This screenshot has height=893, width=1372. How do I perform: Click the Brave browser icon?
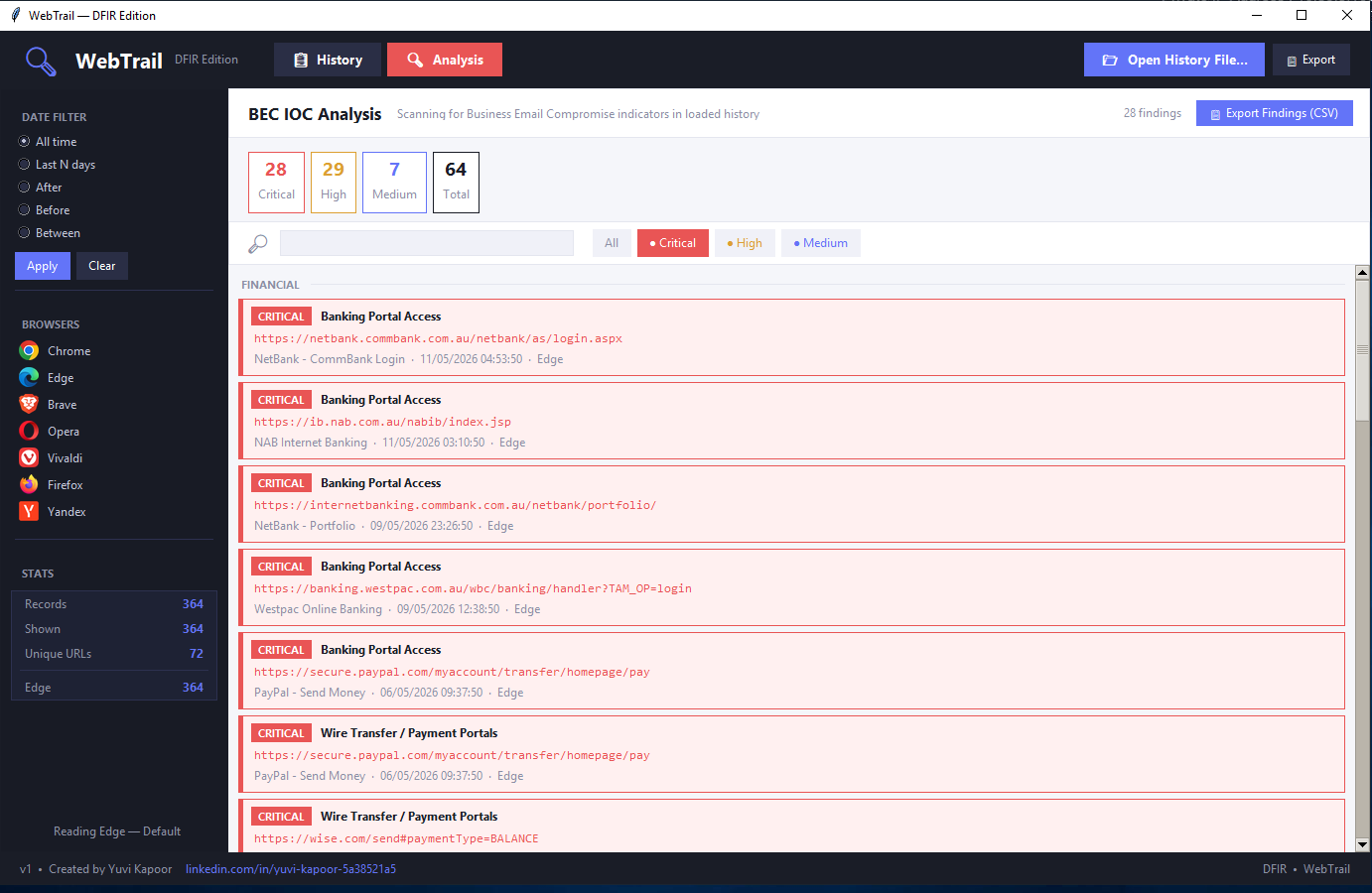[29, 405]
